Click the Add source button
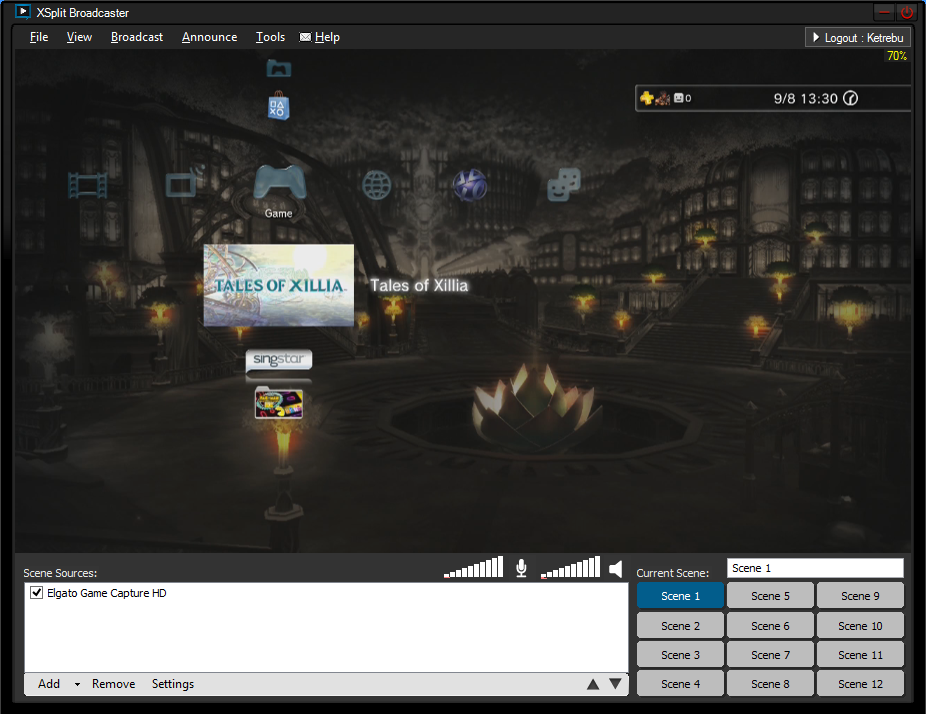The width and height of the screenshot is (926, 714). tap(49, 684)
